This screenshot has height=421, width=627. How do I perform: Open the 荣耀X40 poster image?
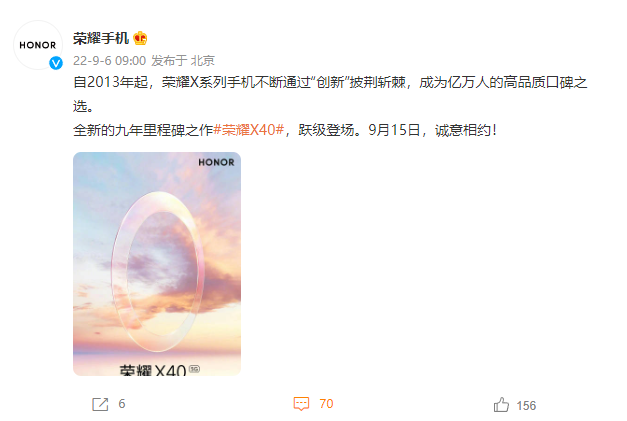coord(157,264)
